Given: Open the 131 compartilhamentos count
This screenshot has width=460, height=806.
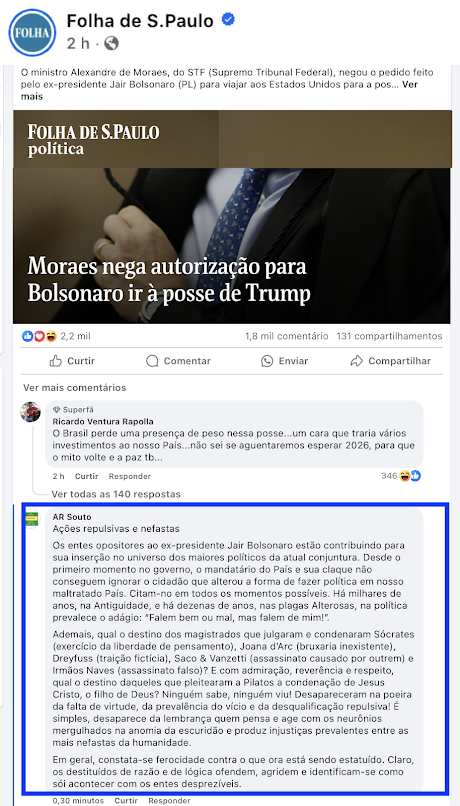Looking at the screenshot, I should coord(389,336).
